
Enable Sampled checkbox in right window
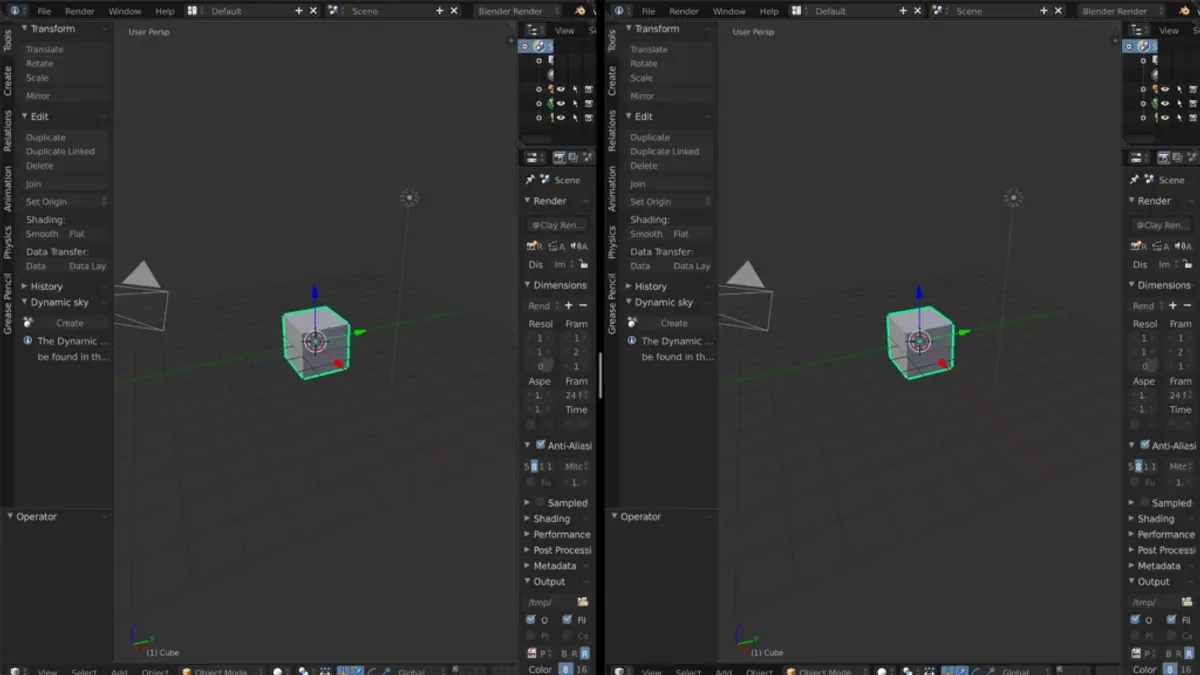click(x=1145, y=502)
